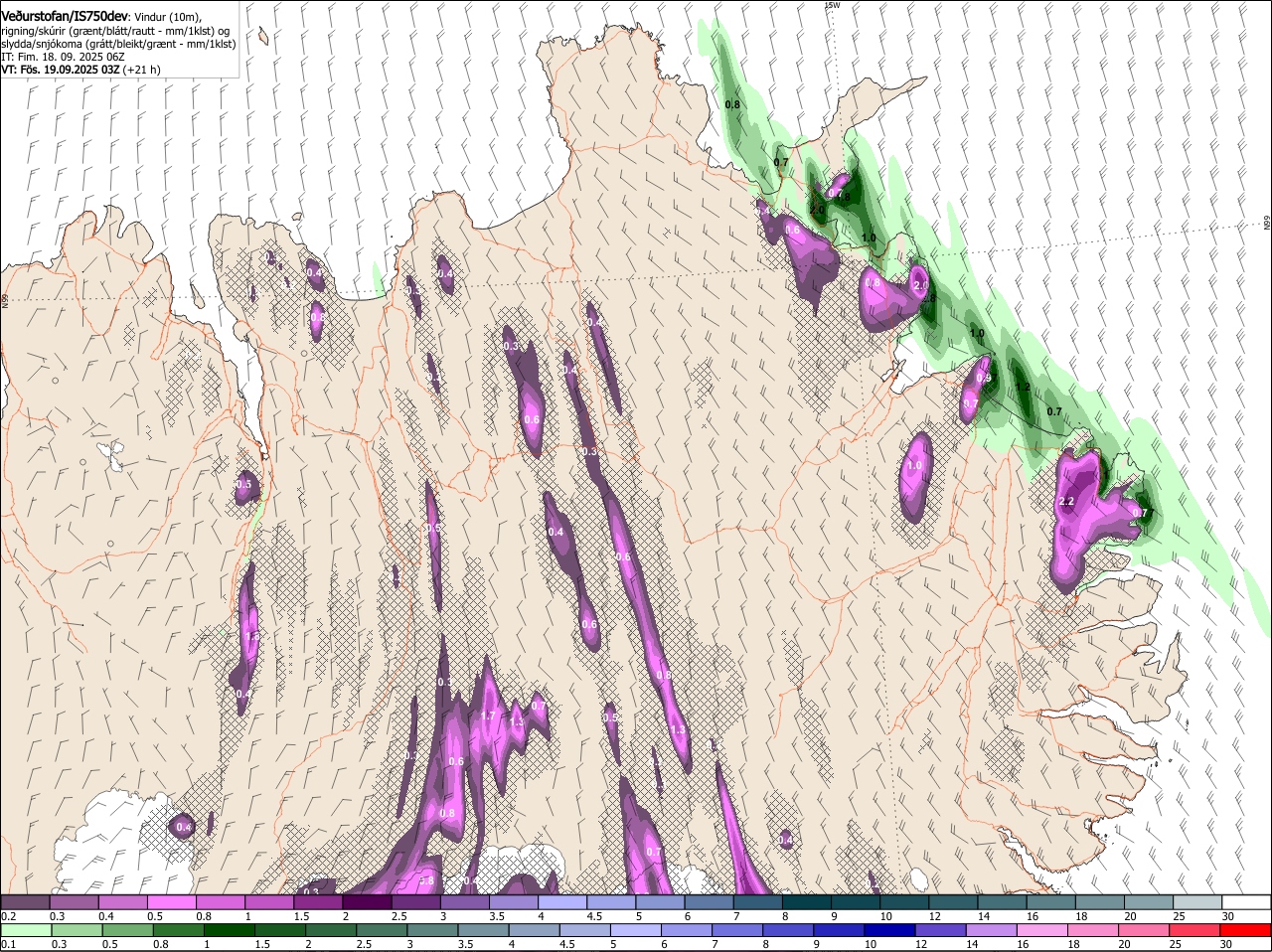Pick top legend swatch between 3.5 and 4
This screenshot has width=1272, height=952.
click(514, 902)
